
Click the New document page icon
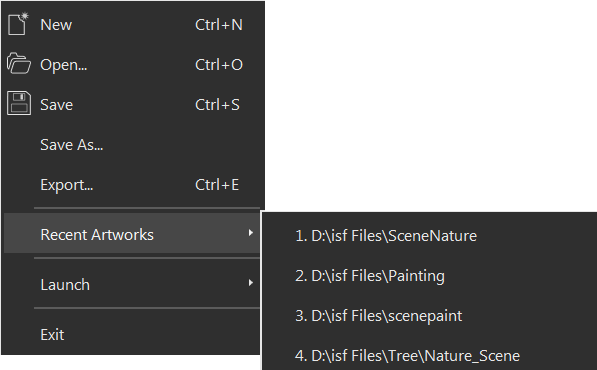(x=18, y=24)
